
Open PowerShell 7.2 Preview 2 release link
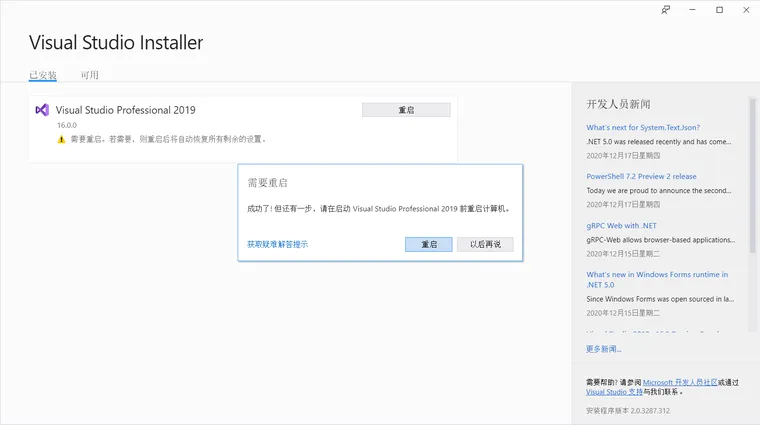pyautogui.click(x=641, y=176)
